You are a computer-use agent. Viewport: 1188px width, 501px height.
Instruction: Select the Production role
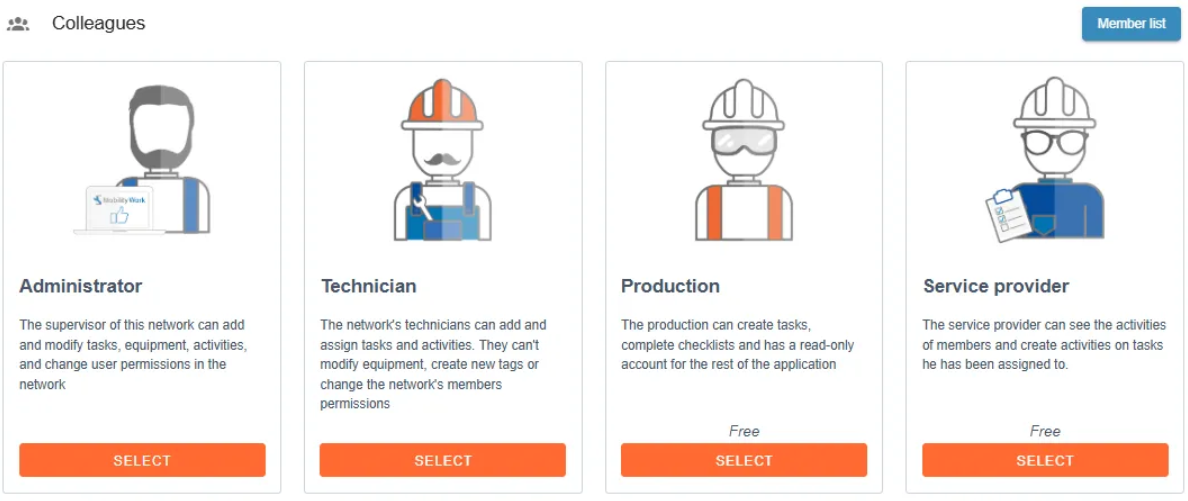tap(744, 460)
